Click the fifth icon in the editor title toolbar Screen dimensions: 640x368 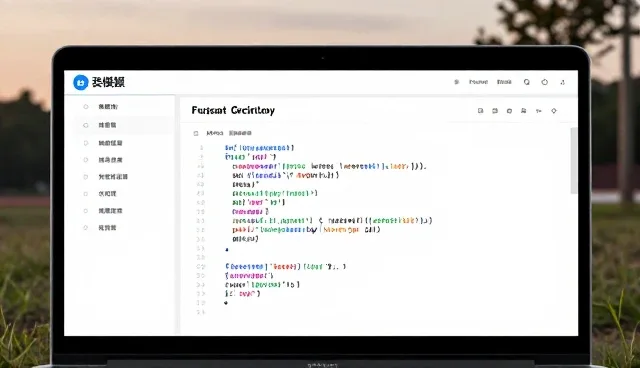pyautogui.click(x=538, y=111)
